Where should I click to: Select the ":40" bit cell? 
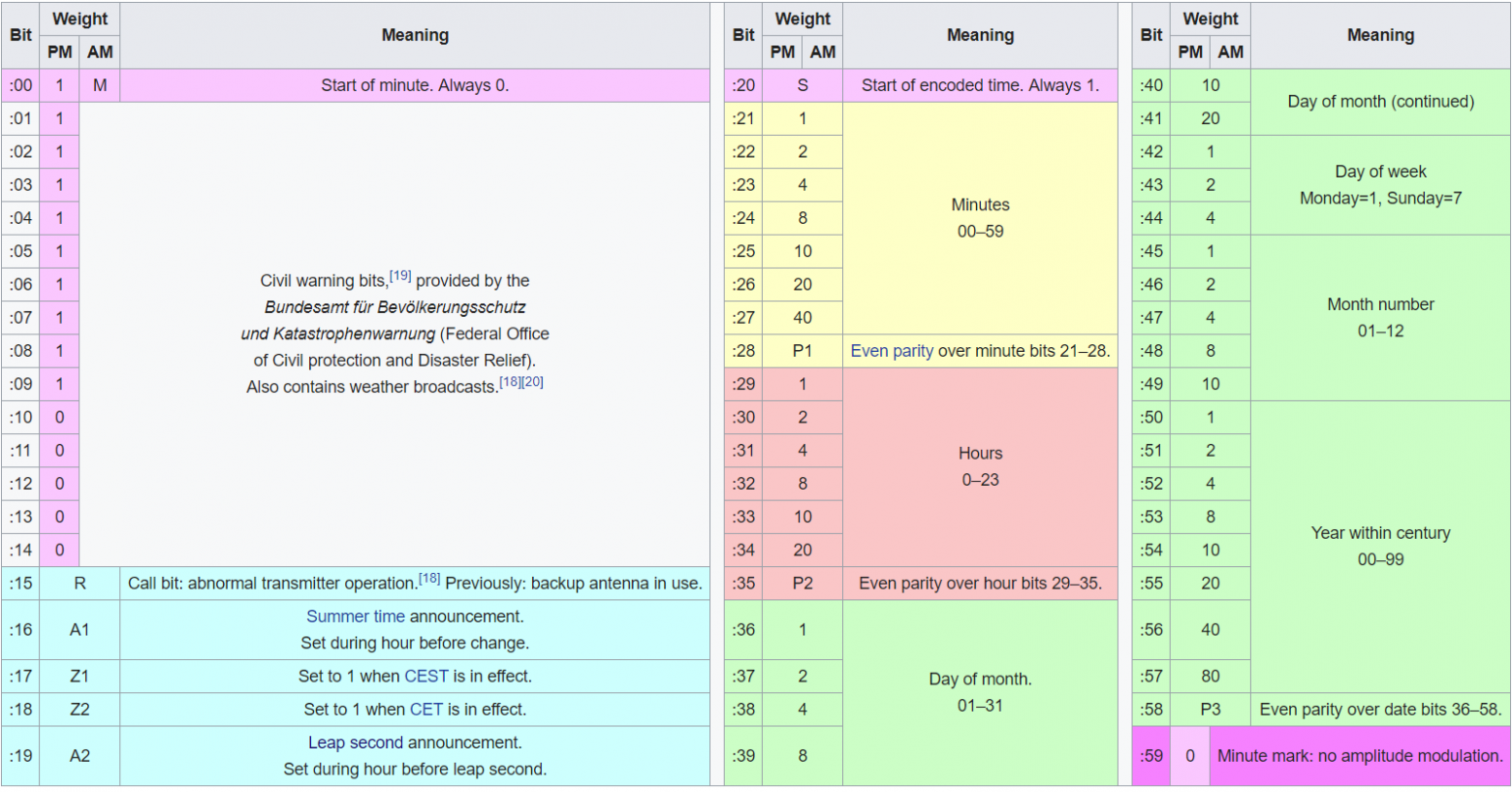[x=1151, y=85]
